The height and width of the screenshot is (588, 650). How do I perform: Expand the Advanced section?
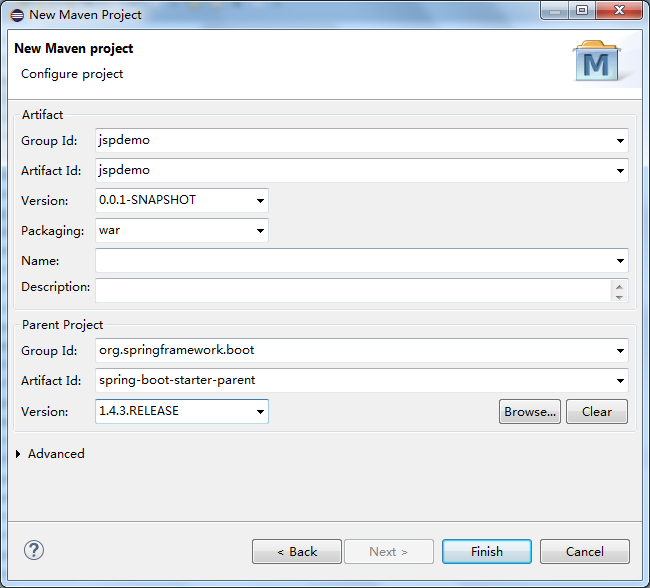(x=18, y=454)
